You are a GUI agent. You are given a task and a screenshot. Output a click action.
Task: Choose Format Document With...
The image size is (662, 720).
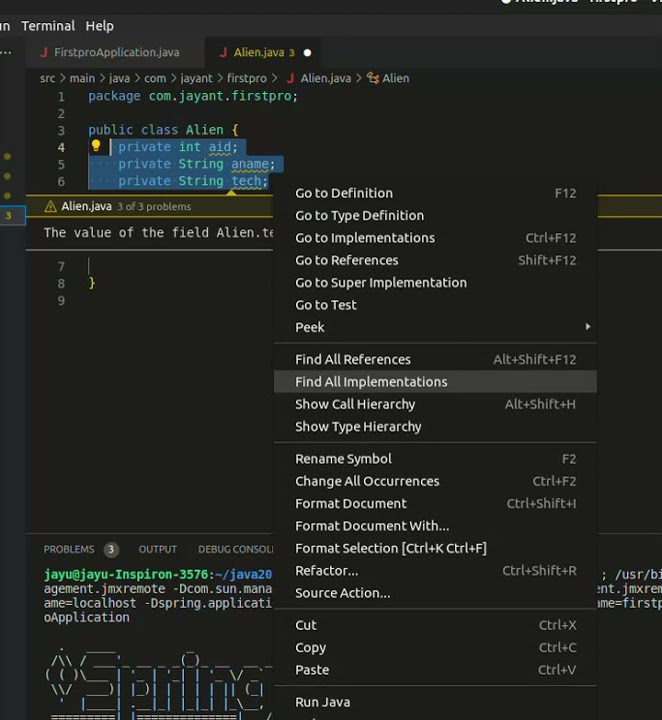pyautogui.click(x=435, y=526)
